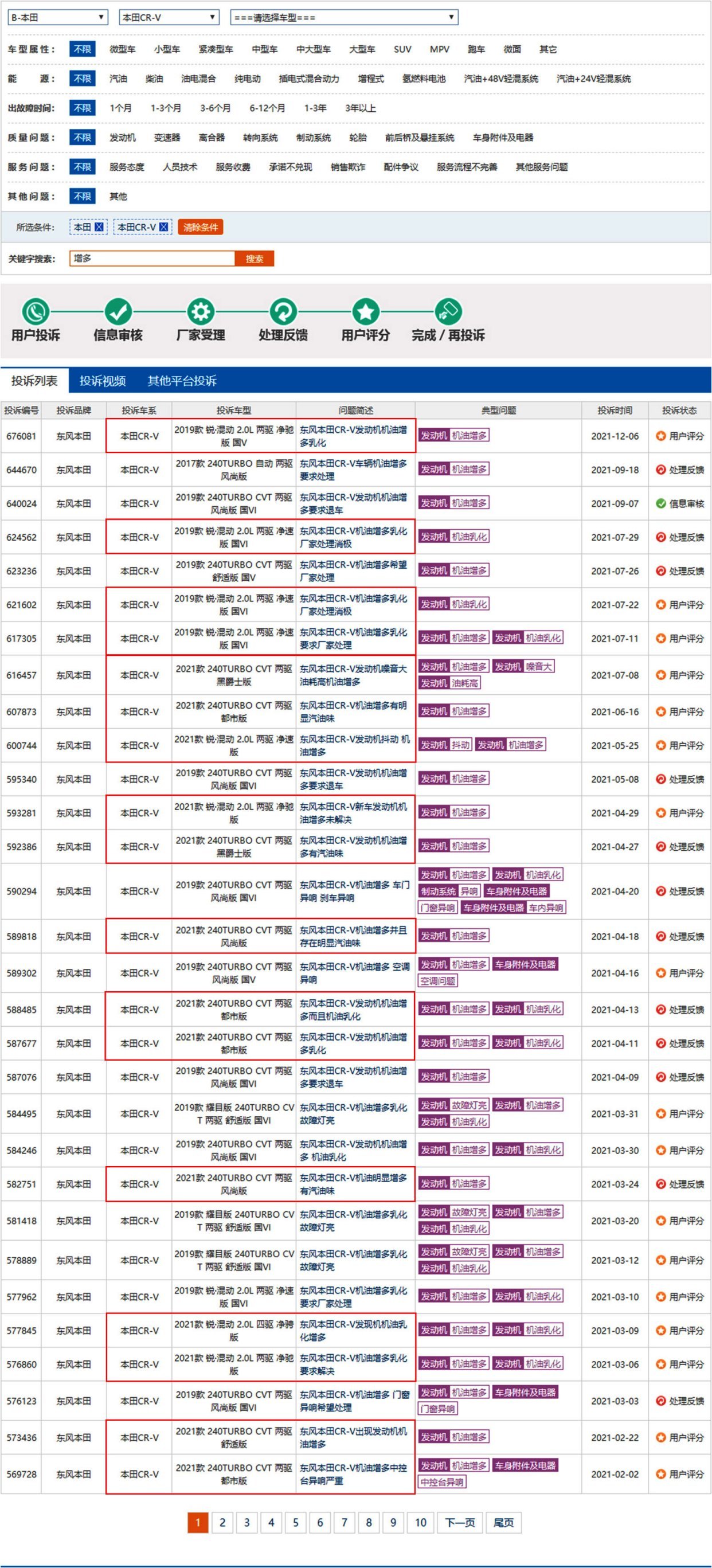The image size is (712, 1568).
Task: Focus the 关键字搜索 input field
Action: tap(152, 259)
